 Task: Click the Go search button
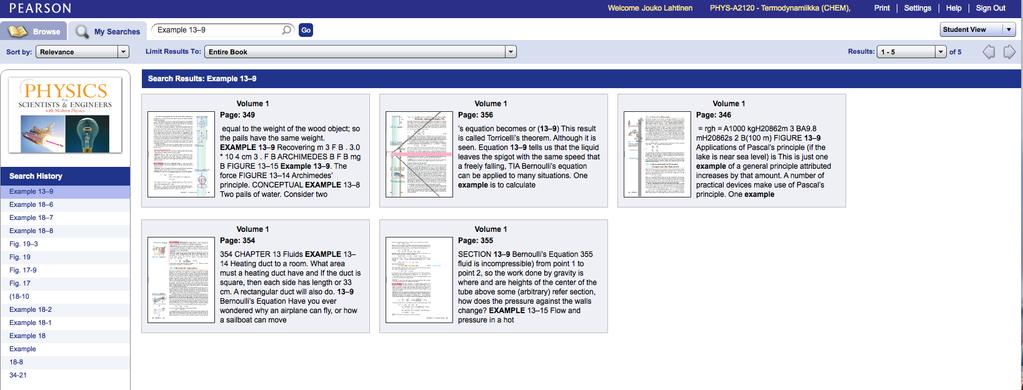[305, 30]
